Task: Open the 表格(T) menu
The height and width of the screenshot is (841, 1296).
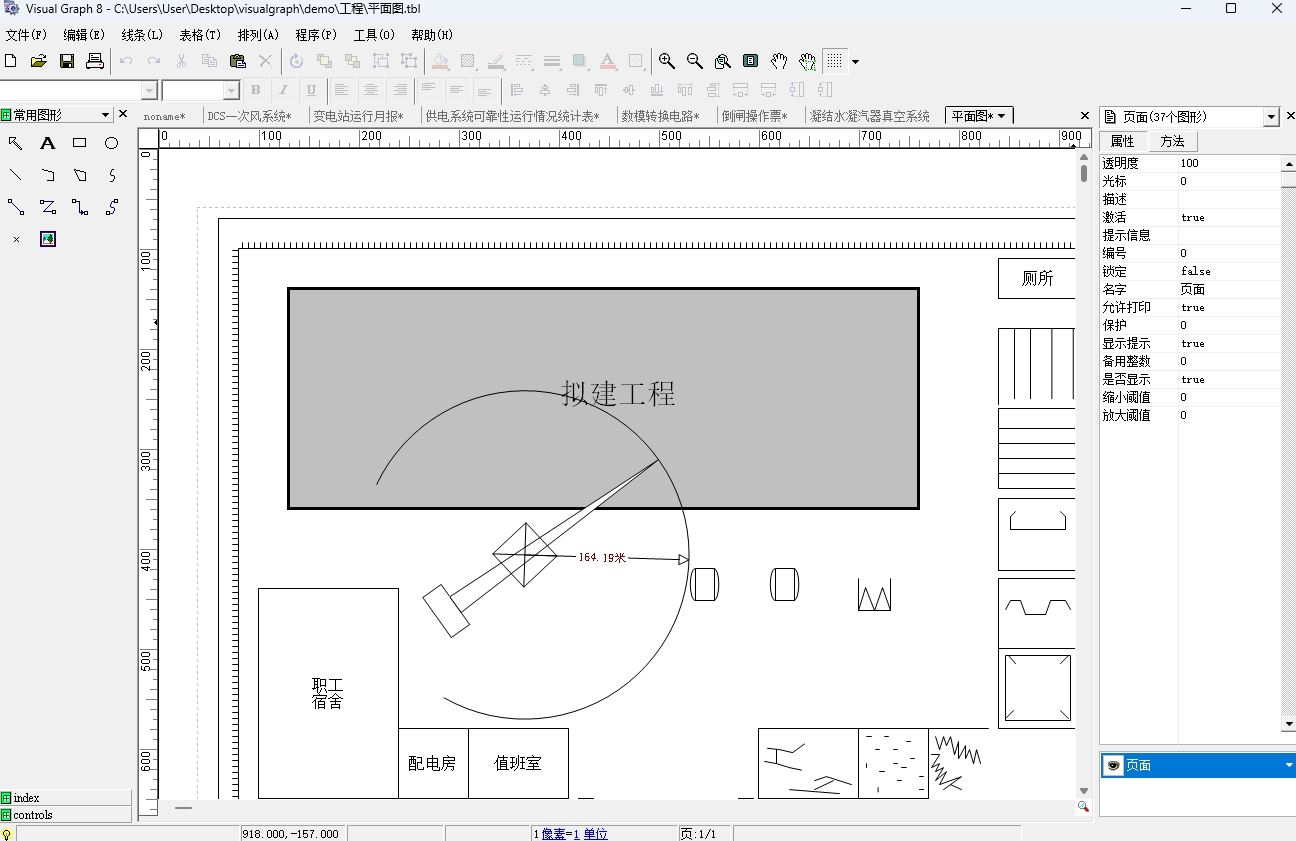Action: pyautogui.click(x=200, y=35)
